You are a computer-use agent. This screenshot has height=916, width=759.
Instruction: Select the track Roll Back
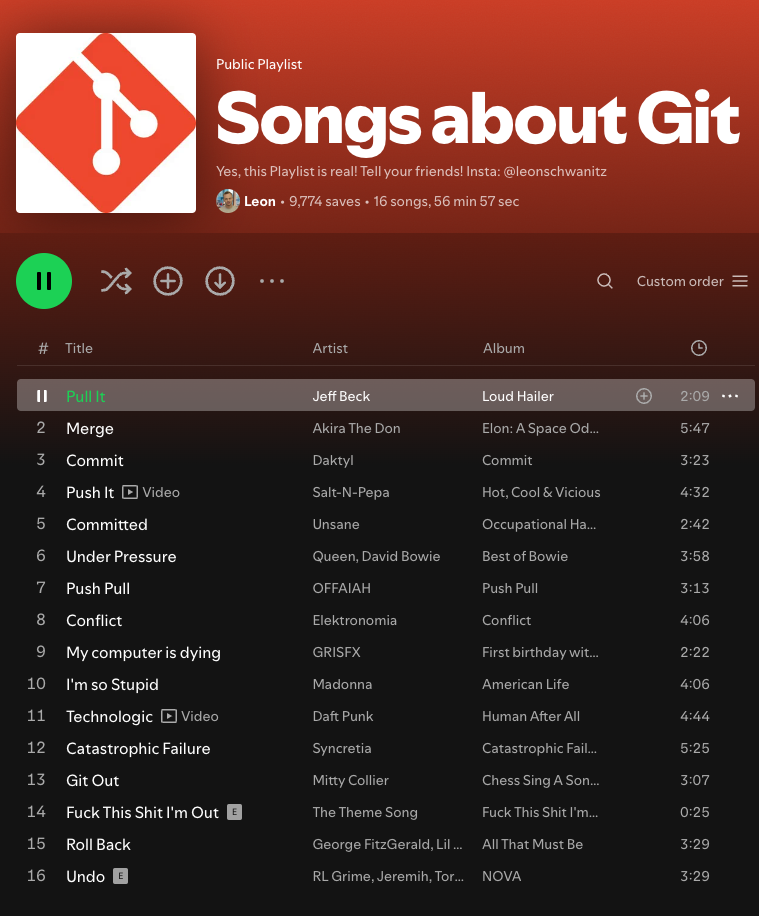pyautogui.click(x=98, y=844)
